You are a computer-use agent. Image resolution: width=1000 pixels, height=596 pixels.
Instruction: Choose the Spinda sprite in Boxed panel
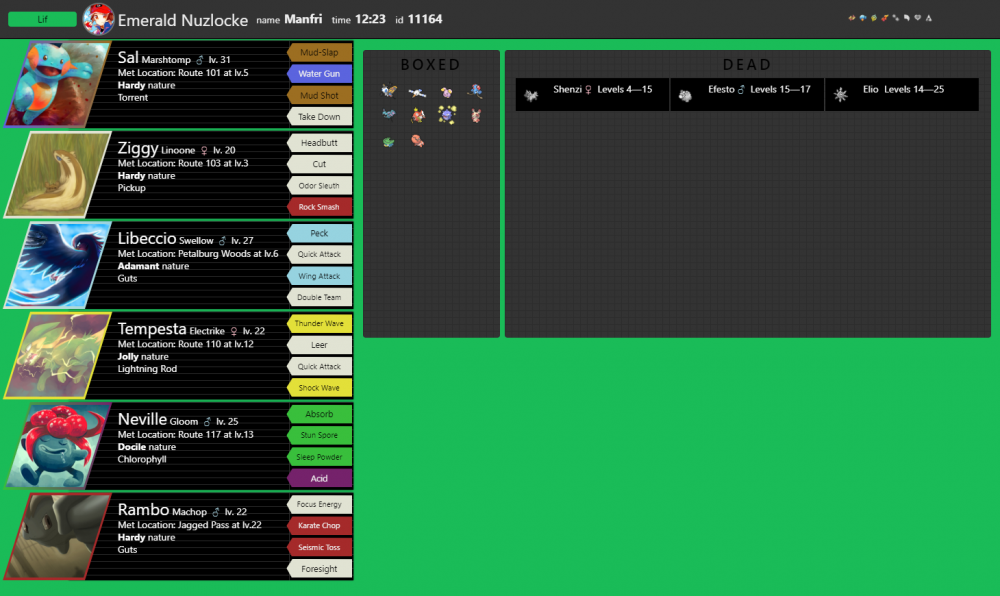coord(476,115)
